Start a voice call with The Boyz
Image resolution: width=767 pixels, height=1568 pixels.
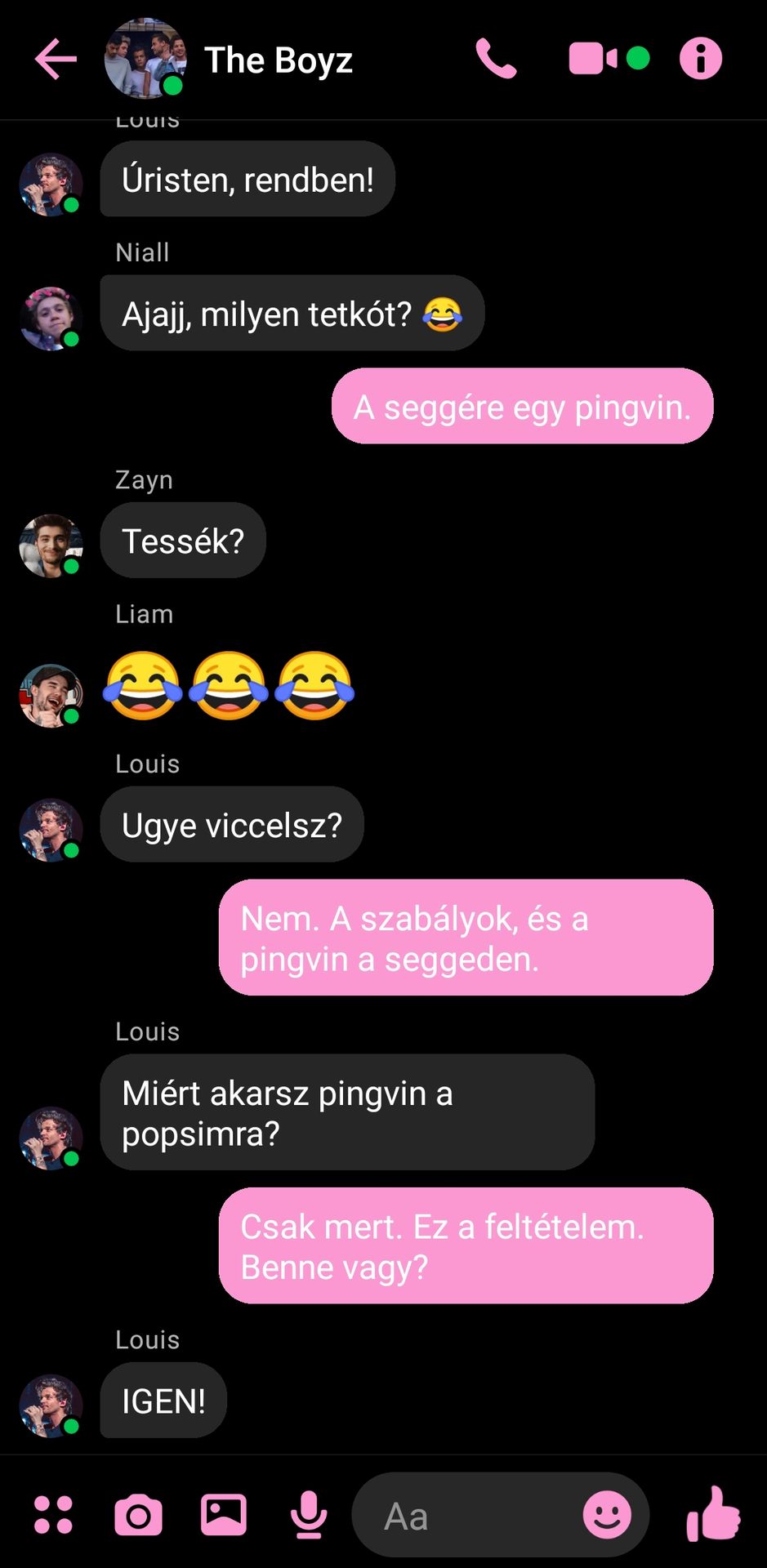tap(497, 59)
